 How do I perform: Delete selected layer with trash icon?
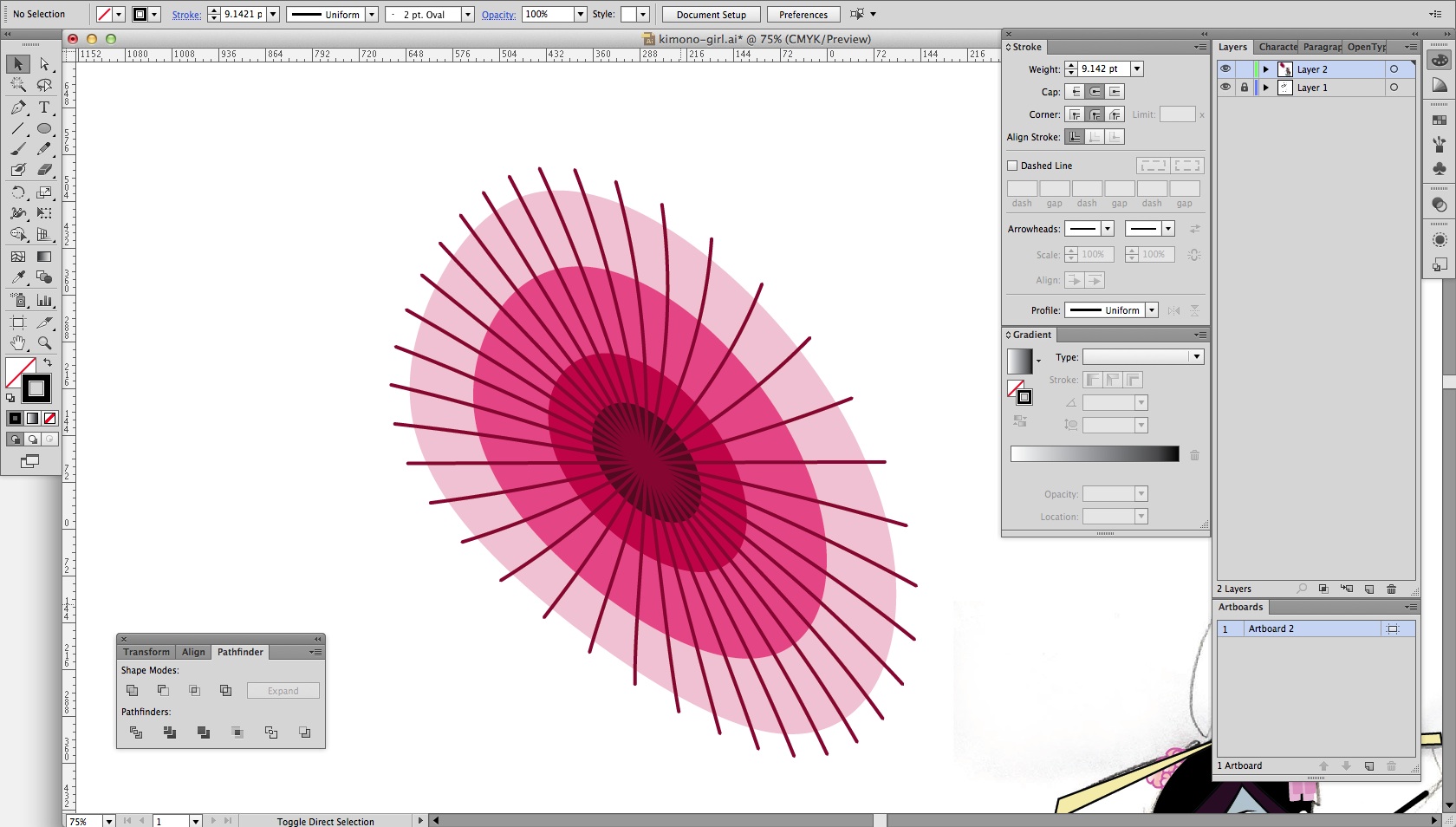[x=1391, y=589]
